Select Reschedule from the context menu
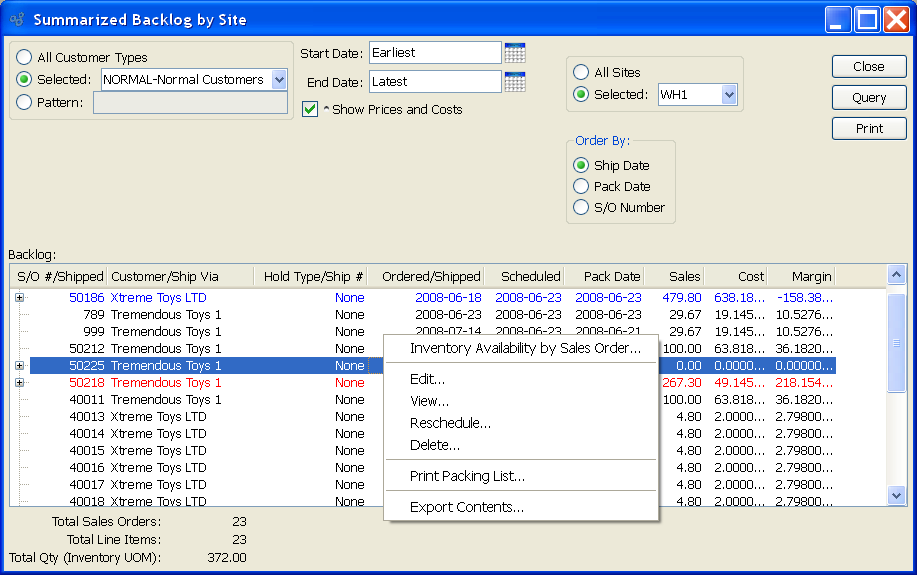The height and width of the screenshot is (575, 917). coord(450,423)
